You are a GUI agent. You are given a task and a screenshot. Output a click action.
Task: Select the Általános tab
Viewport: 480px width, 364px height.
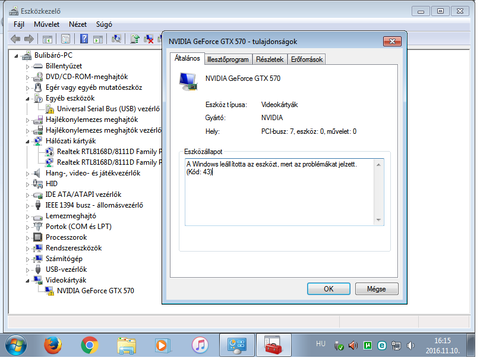pyautogui.click(x=187, y=58)
